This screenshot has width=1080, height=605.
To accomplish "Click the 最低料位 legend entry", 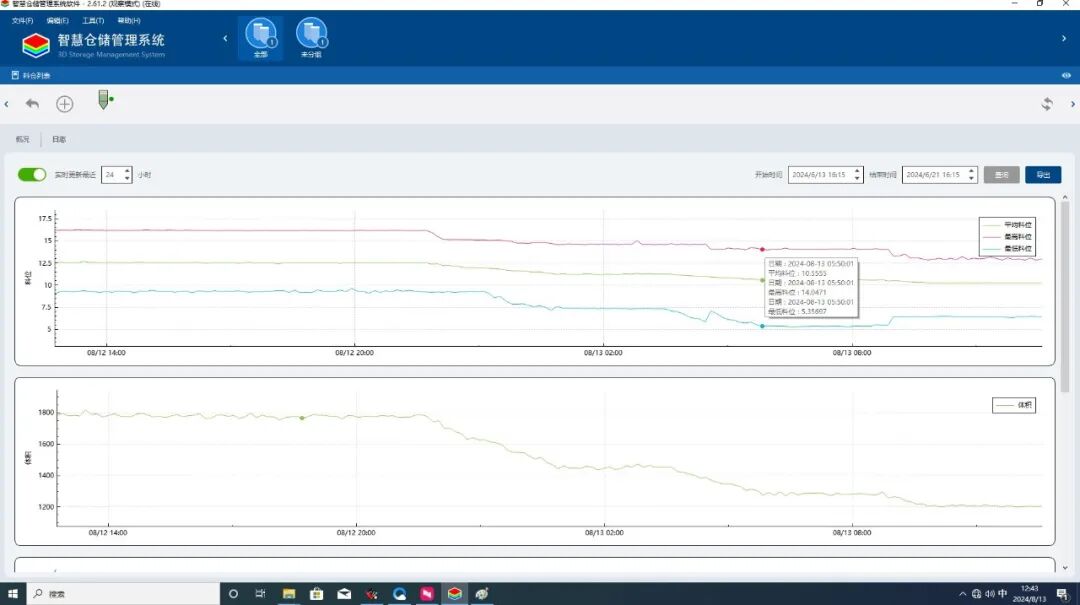I will (x=1008, y=248).
